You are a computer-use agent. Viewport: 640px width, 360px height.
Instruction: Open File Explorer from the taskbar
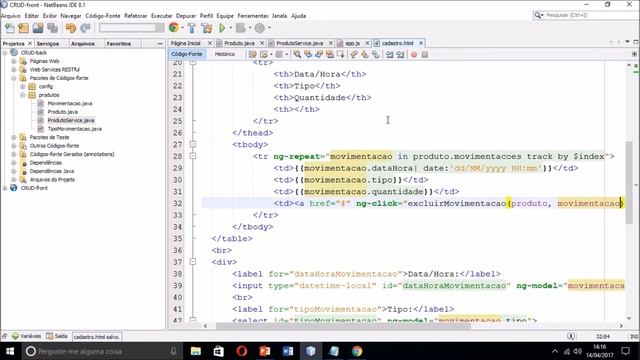click(196, 351)
